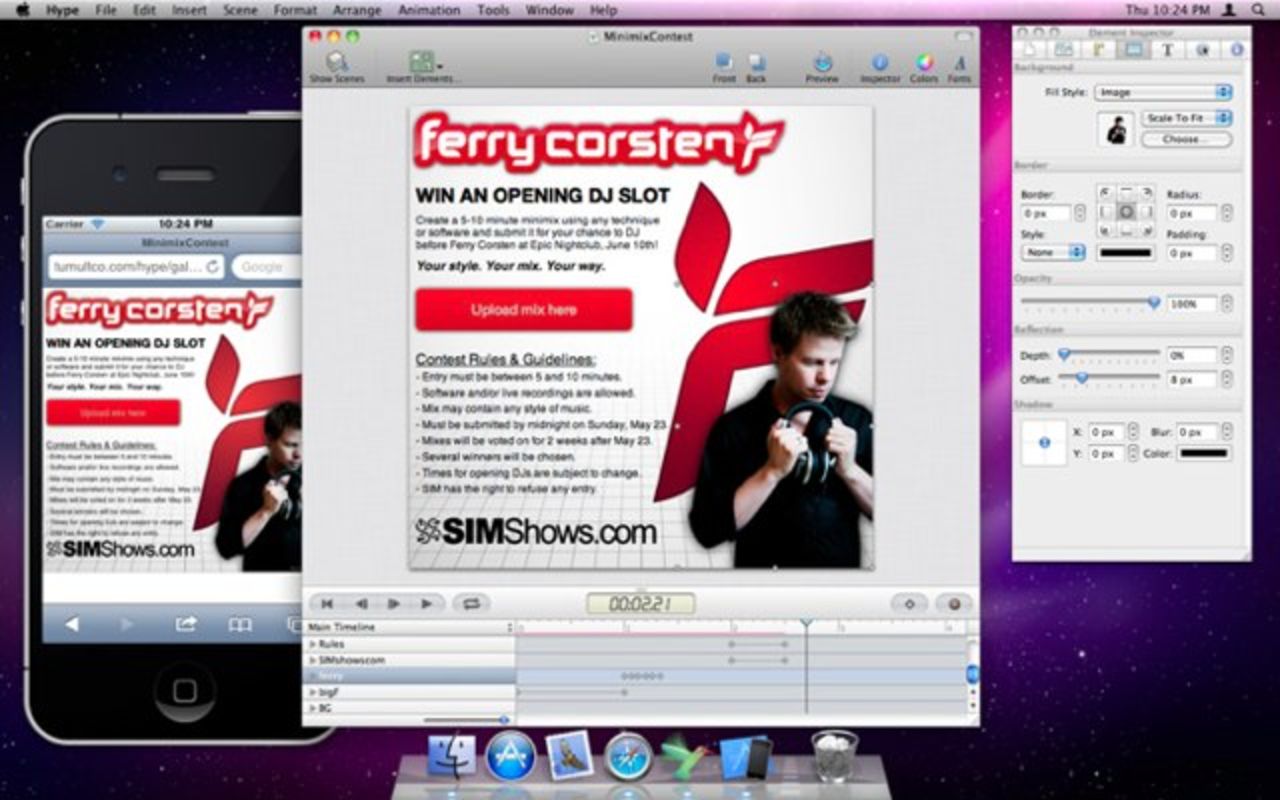Click the Show Scenes toolbar icon
The width and height of the screenshot is (1280, 800).
336,65
